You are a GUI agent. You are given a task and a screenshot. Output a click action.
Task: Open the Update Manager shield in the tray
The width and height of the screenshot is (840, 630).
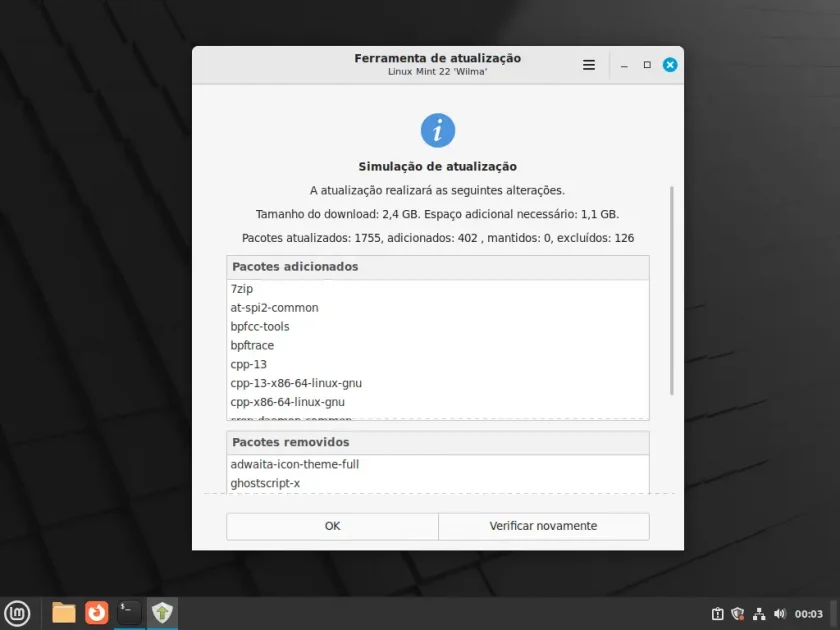click(x=738, y=614)
